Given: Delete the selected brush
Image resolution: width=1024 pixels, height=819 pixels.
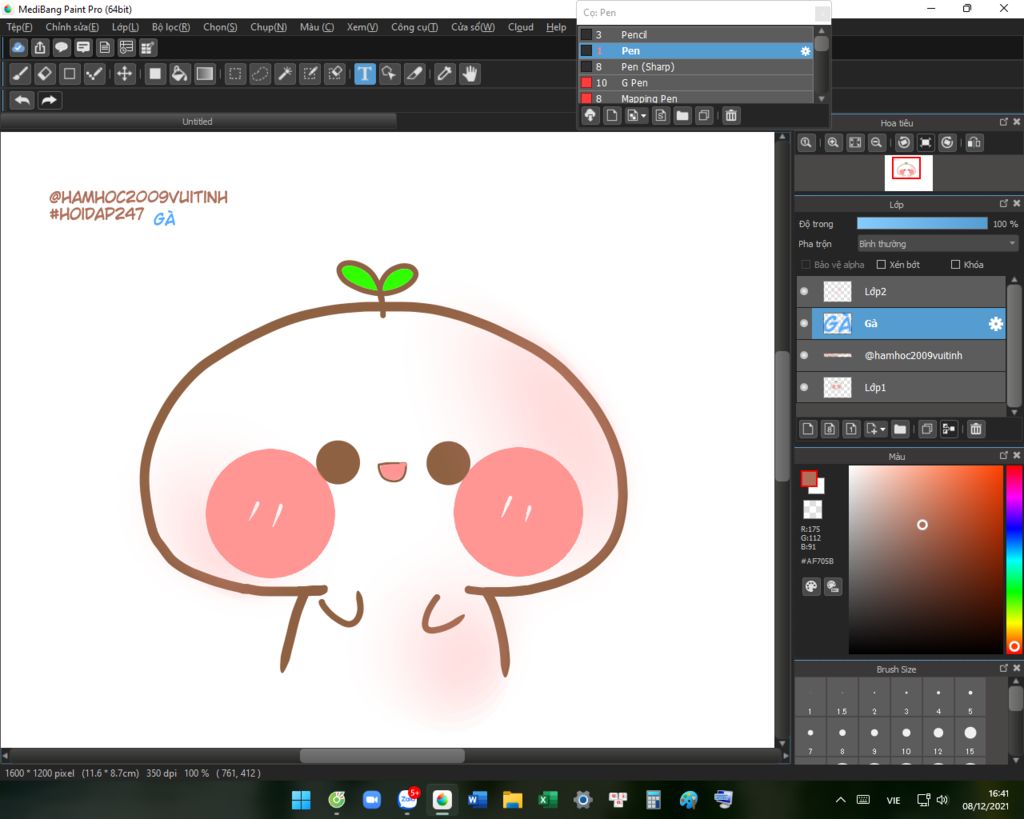Looking at the screenshot, I should pos(731,116).
